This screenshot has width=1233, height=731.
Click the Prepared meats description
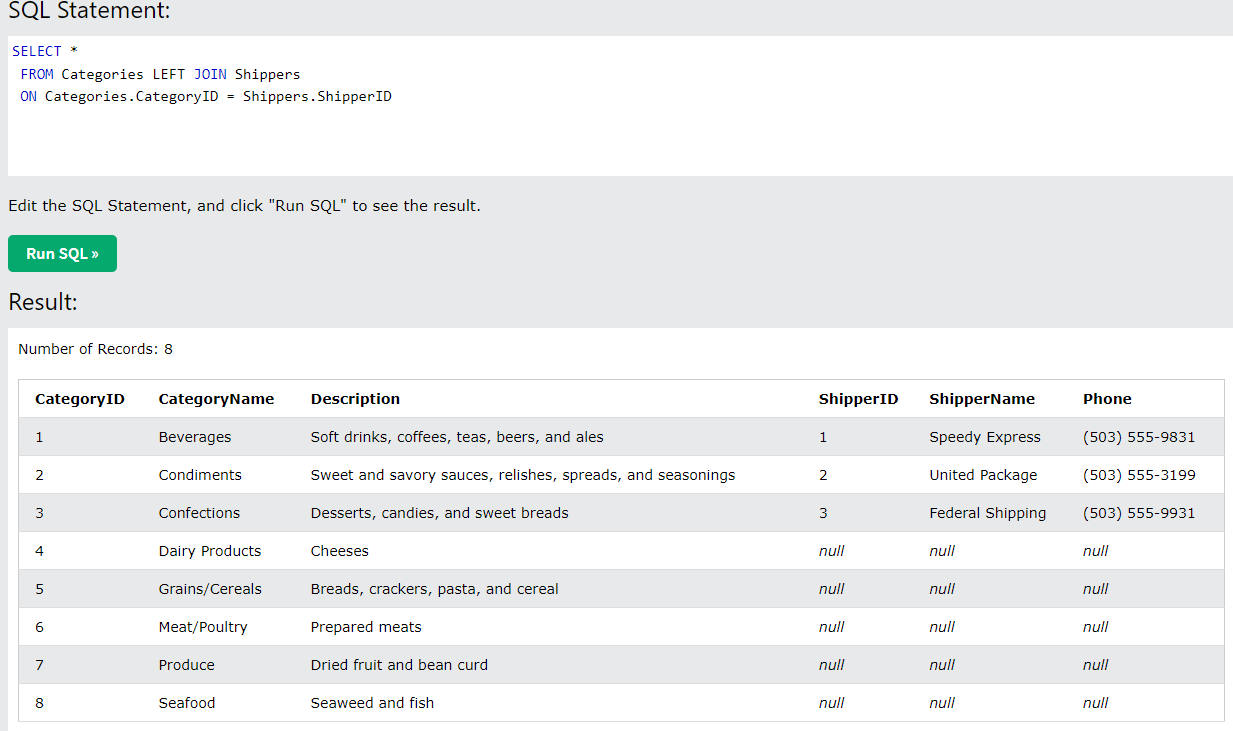coord(366,627)
